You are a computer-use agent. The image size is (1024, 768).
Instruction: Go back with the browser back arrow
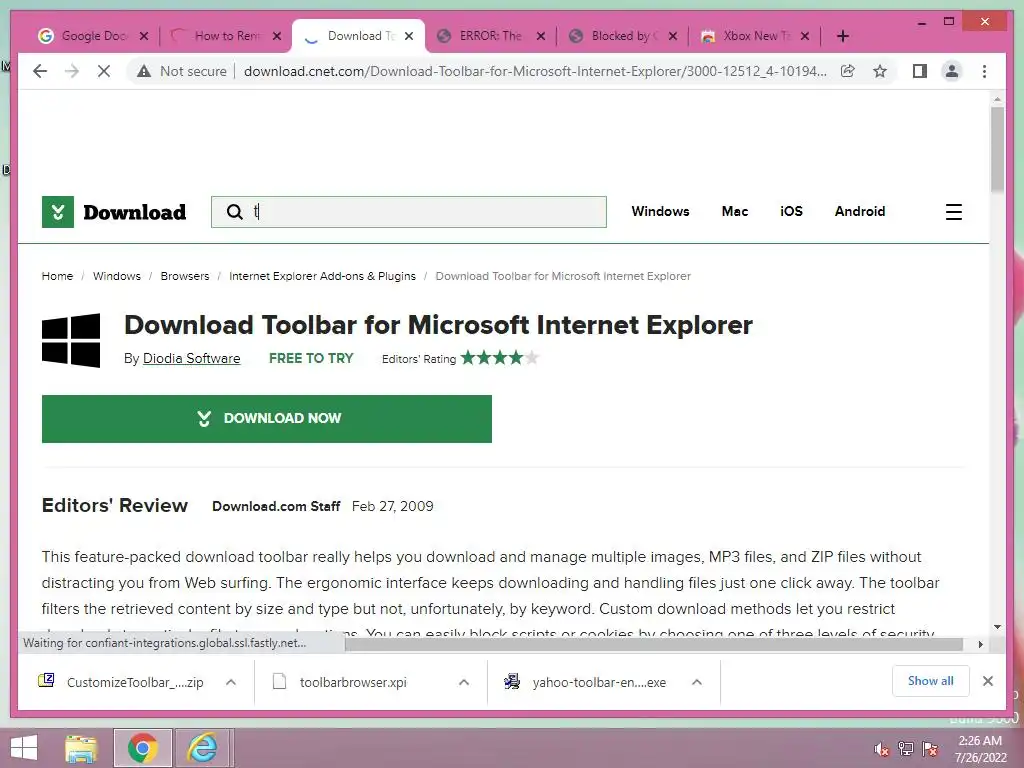pyautogui.click(x=40, y=71)
